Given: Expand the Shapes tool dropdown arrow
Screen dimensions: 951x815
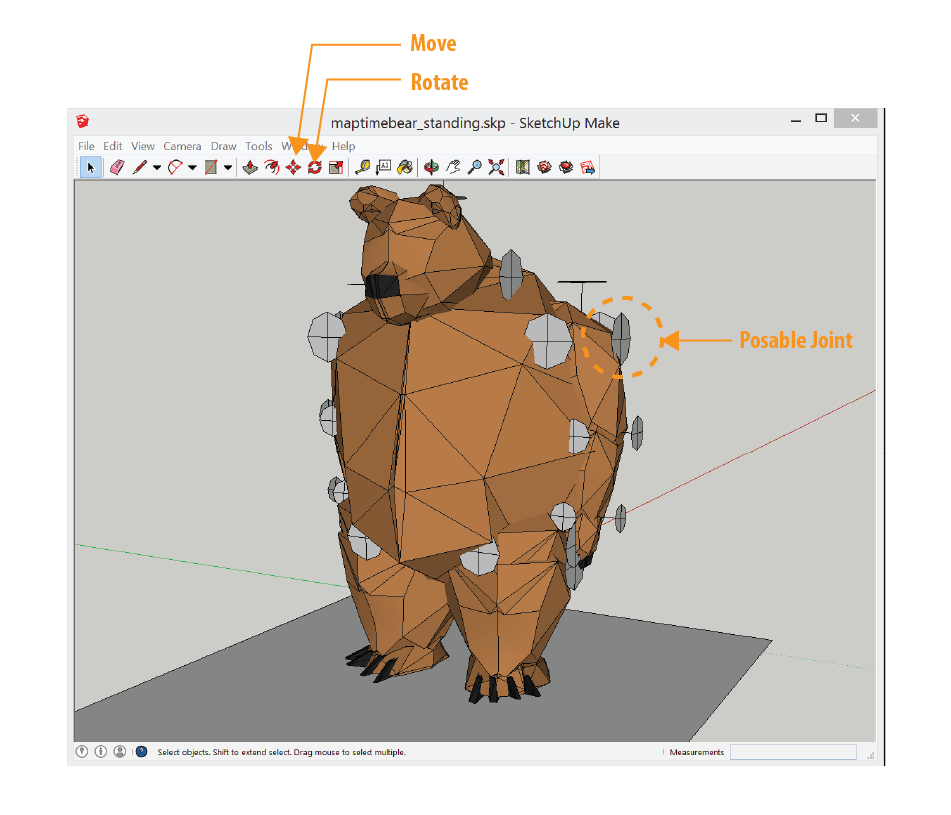Looking at the screenshot, I should pyautogui.click(x=228, y=168).
